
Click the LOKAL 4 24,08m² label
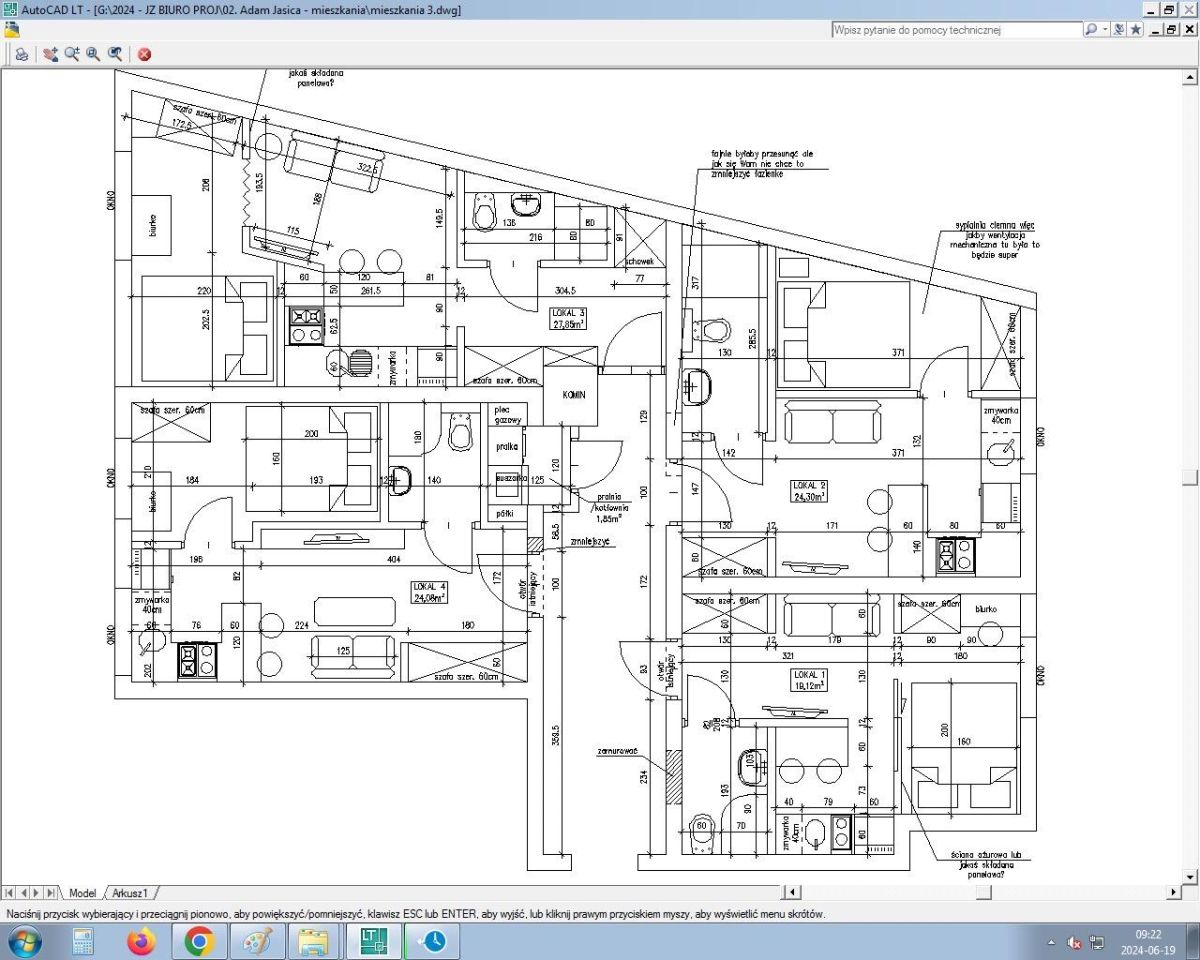[428, 592]
